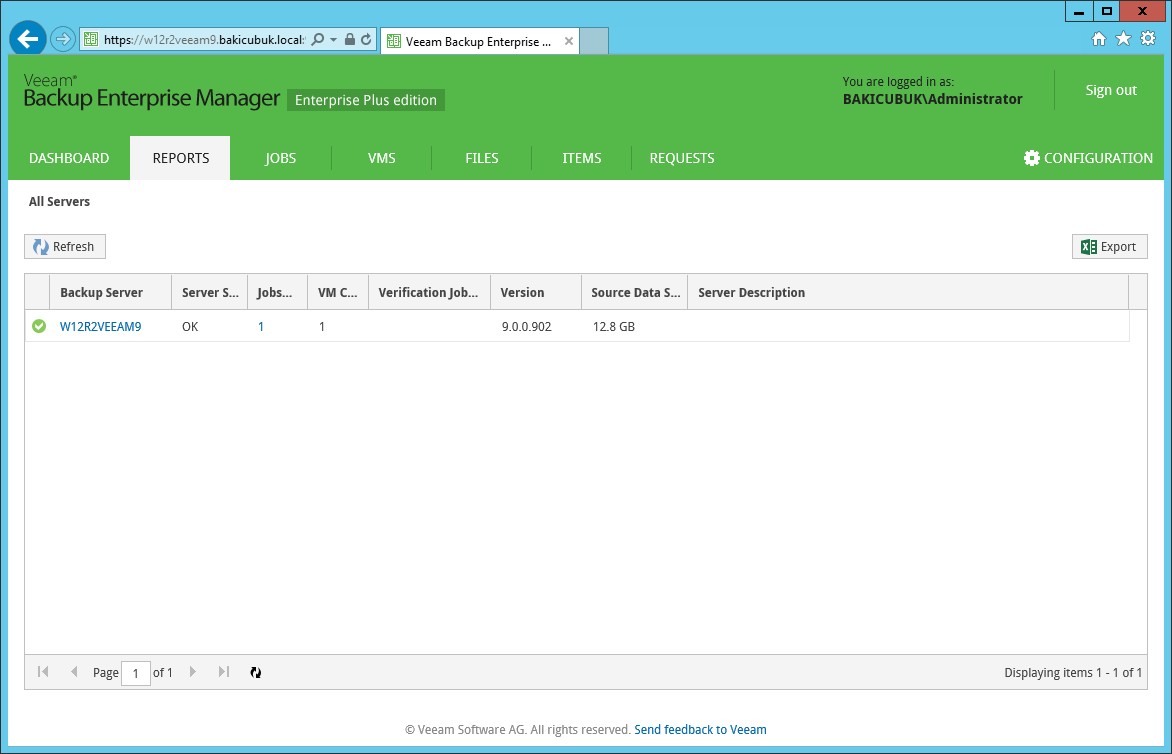Click the browser forward arrow
The width and height of the screenshot is (1172, 754).
[x=63, y=39]
